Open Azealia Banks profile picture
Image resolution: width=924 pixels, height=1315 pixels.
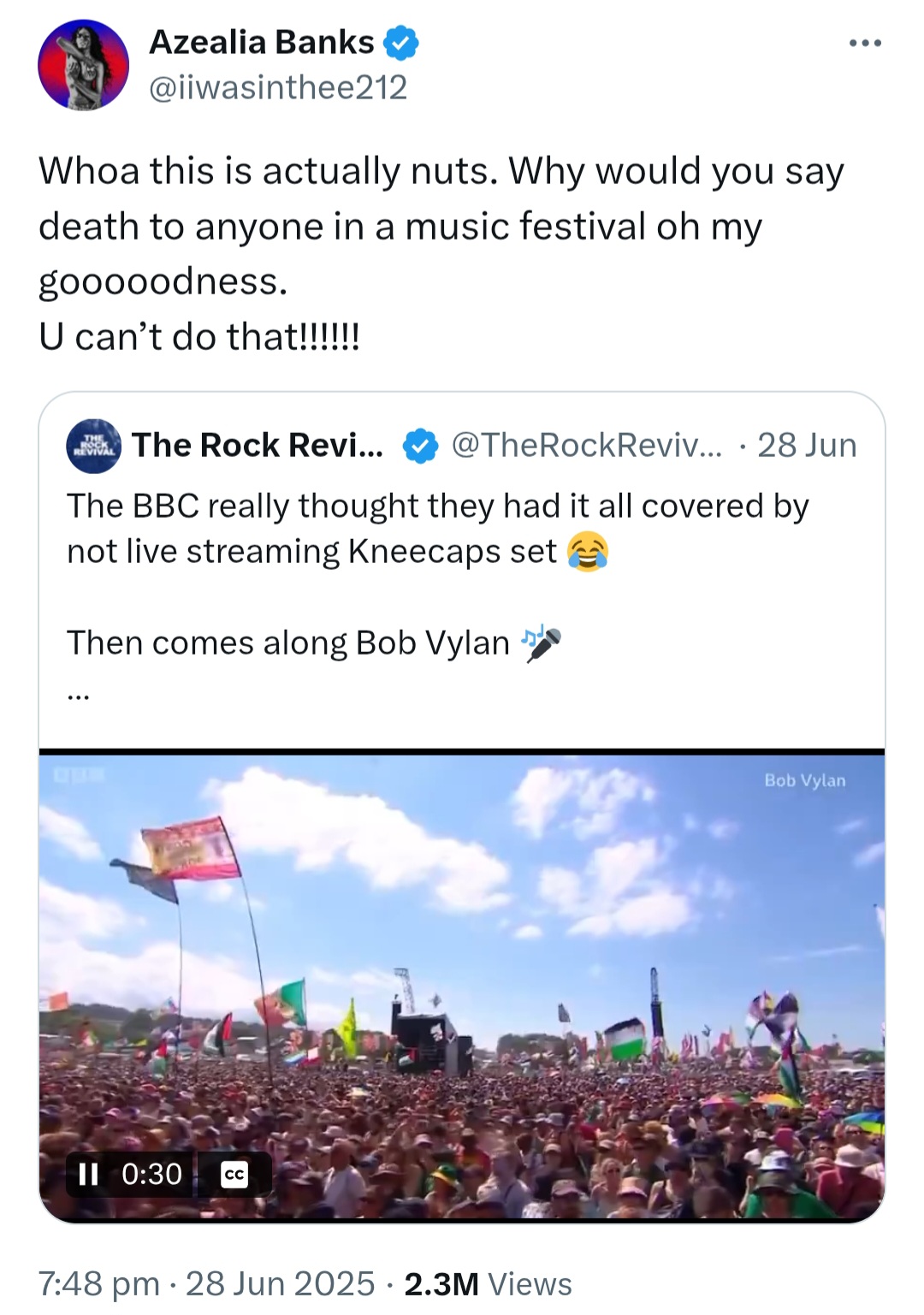[84, 66]
